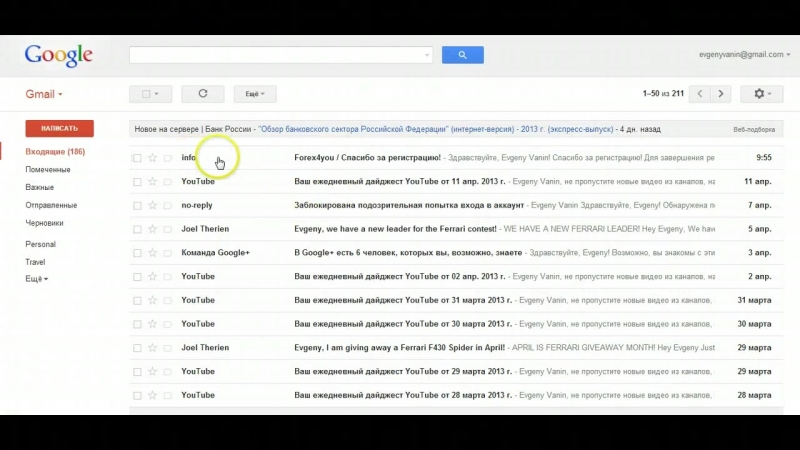Viewport: 800px width, 450px height.
Task: Open В Google+ есть 6 человек email
Action: tap(408, 253)
